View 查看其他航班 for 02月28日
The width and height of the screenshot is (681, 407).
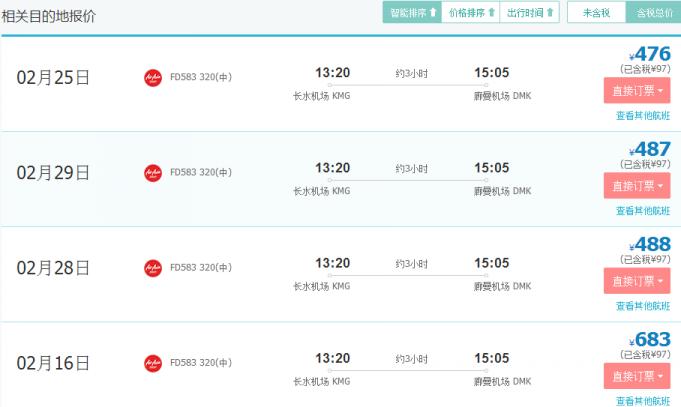coord(642,306)
